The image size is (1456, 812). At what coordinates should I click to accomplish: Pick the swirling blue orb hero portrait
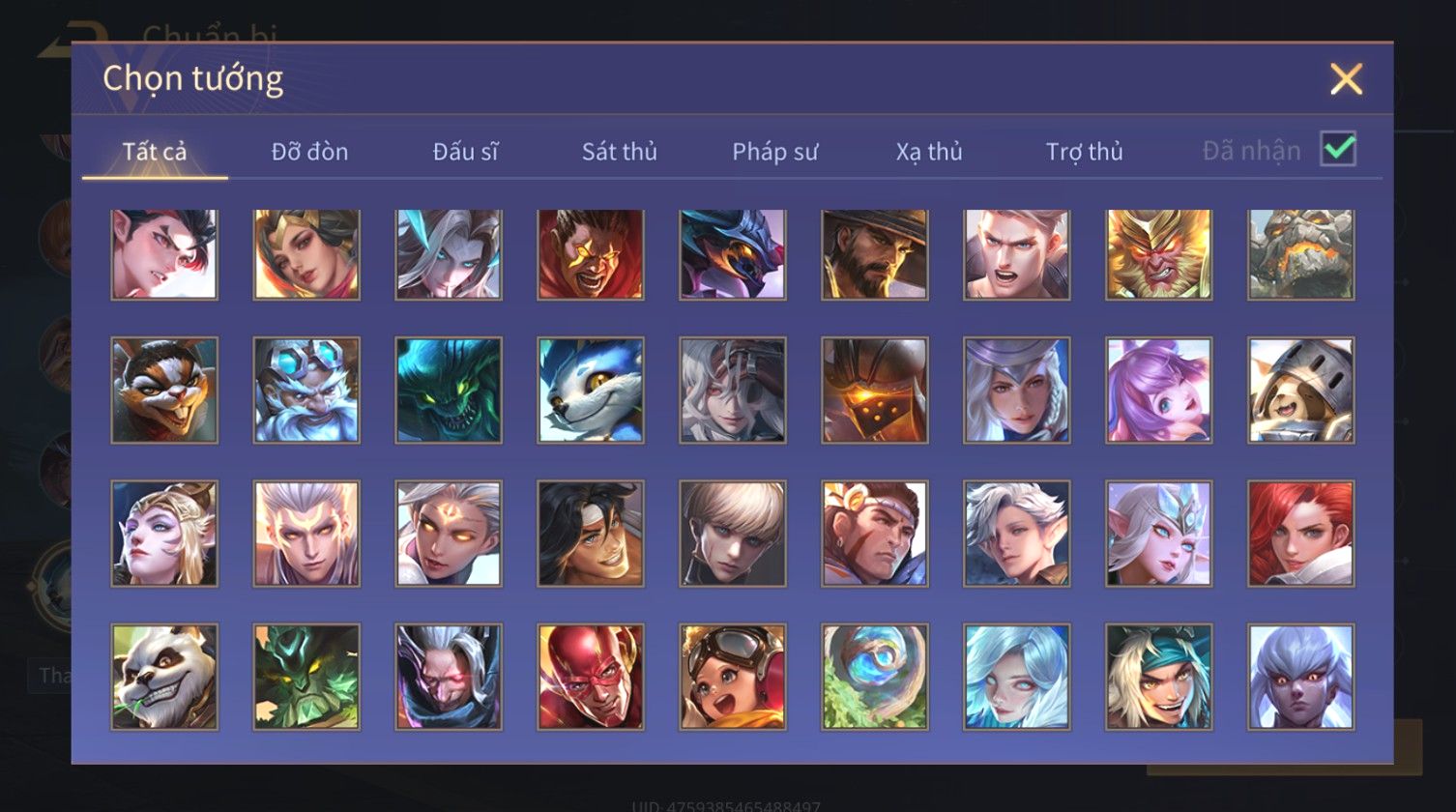point(875,677)
